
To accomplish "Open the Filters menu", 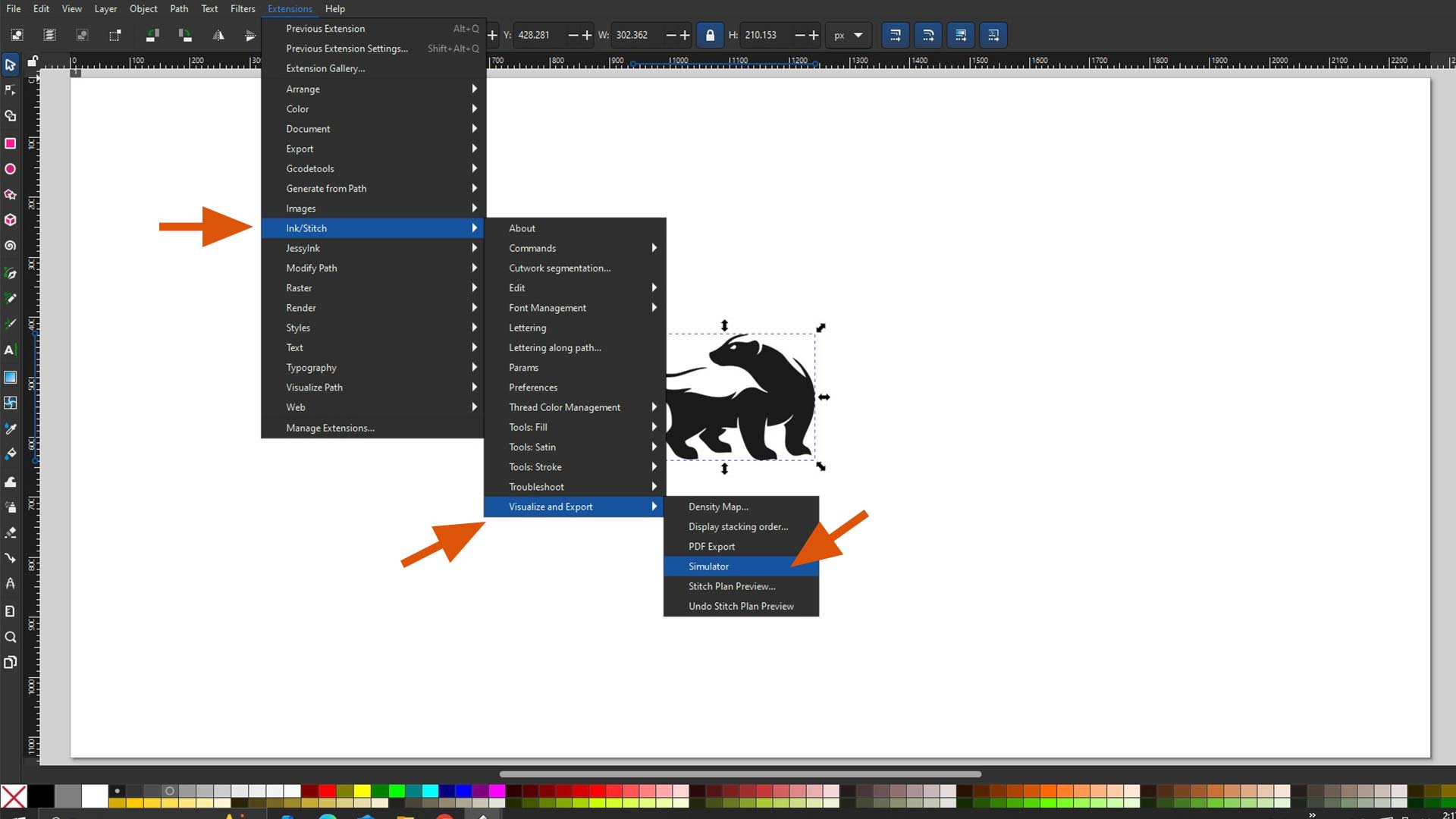I will [243, 9].
